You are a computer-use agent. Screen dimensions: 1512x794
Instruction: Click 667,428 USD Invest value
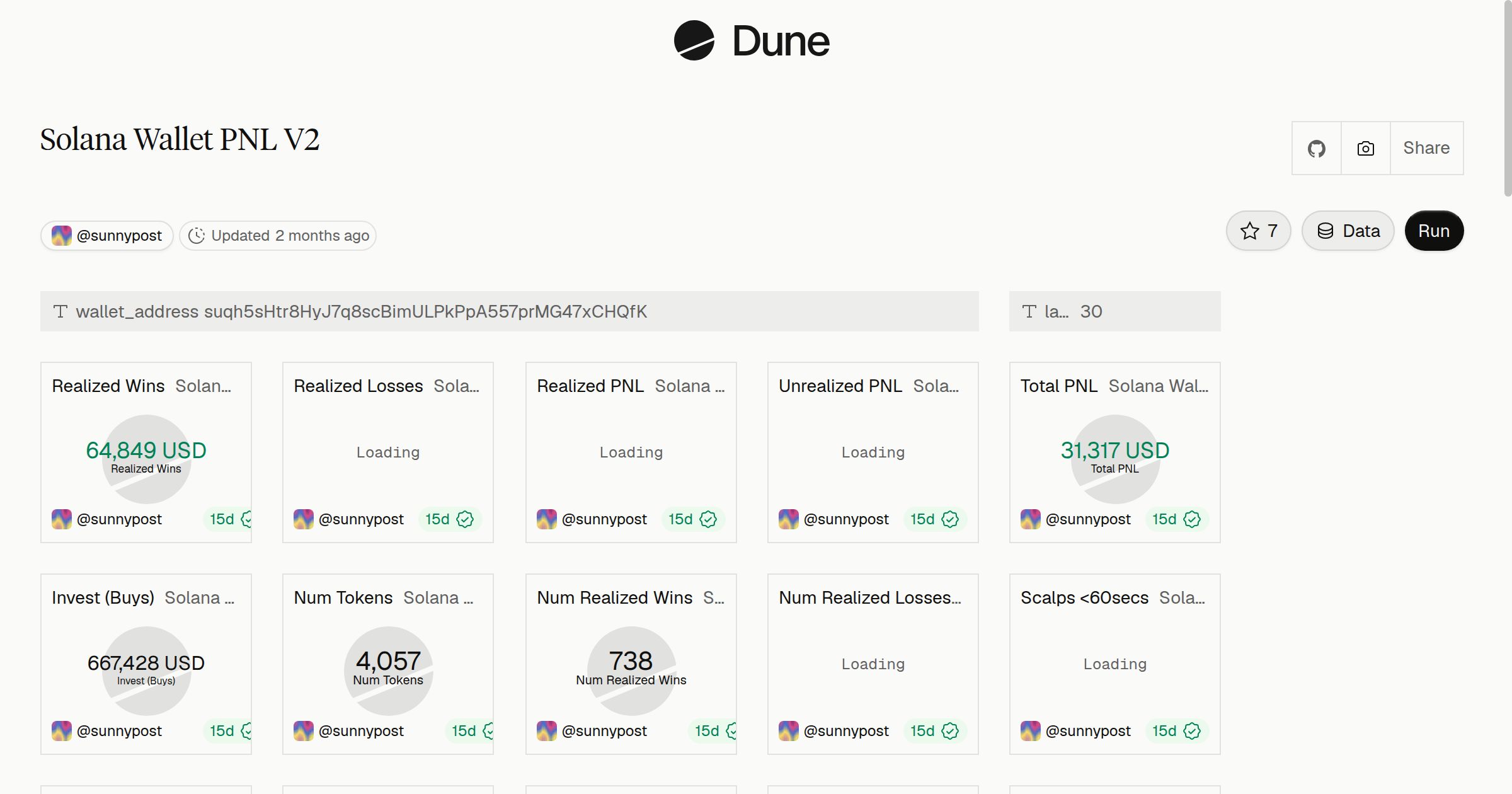pyautogui.click(x=146, y=663)
